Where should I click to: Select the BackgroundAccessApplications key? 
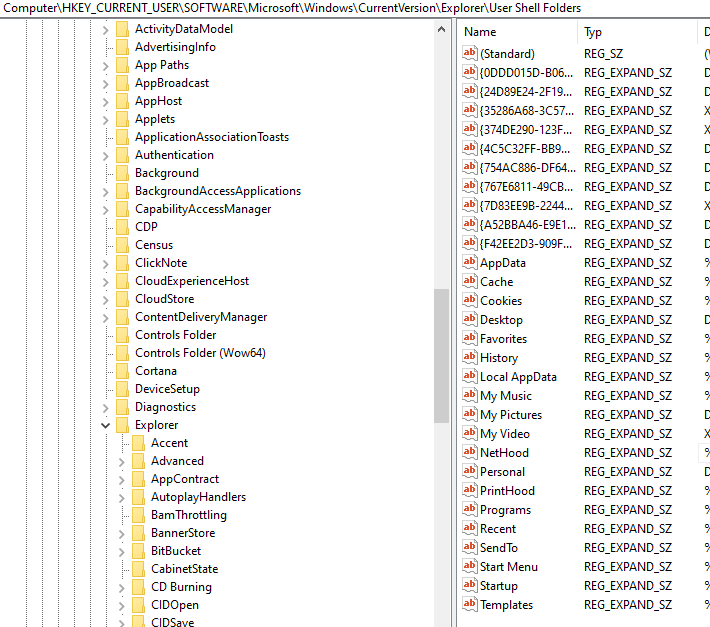pos(218,191)
